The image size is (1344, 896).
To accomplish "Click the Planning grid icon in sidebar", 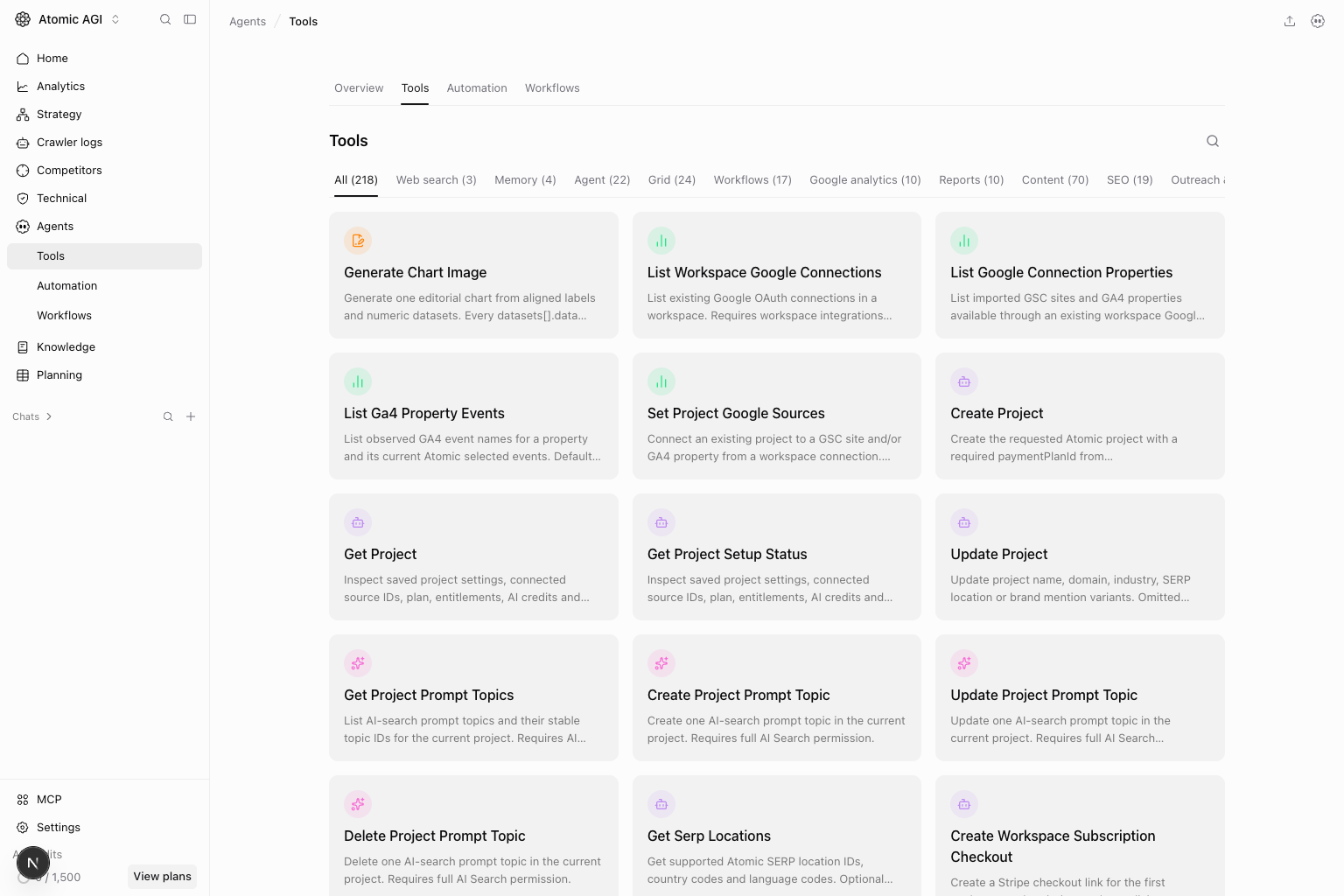I will tap(23, 375).
